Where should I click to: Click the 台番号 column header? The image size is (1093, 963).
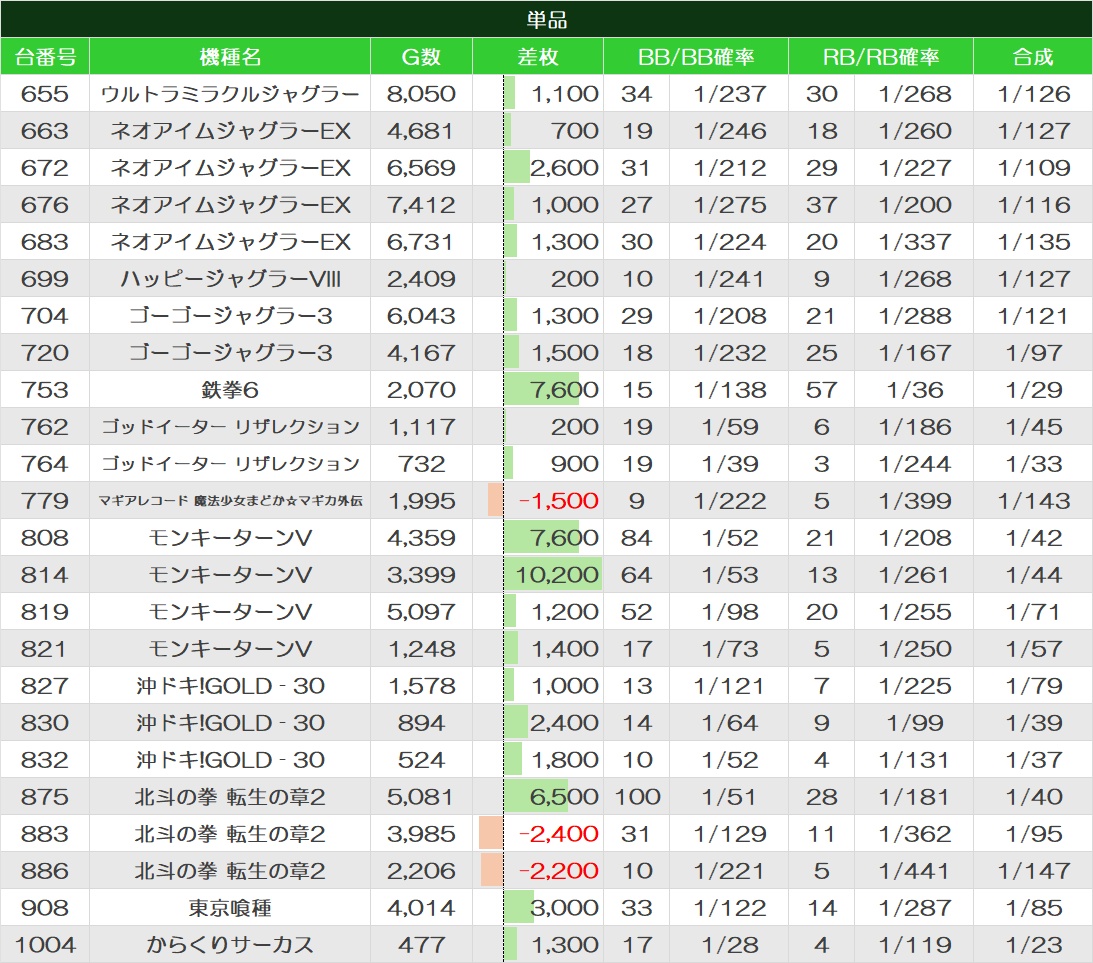click(45, 56)
